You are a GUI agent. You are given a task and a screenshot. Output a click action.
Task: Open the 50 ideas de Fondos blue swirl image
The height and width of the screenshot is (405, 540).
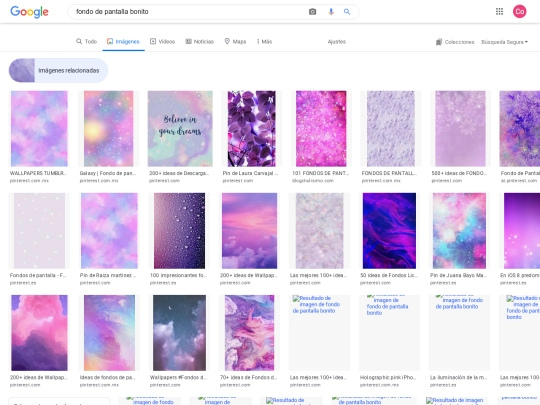389,231
